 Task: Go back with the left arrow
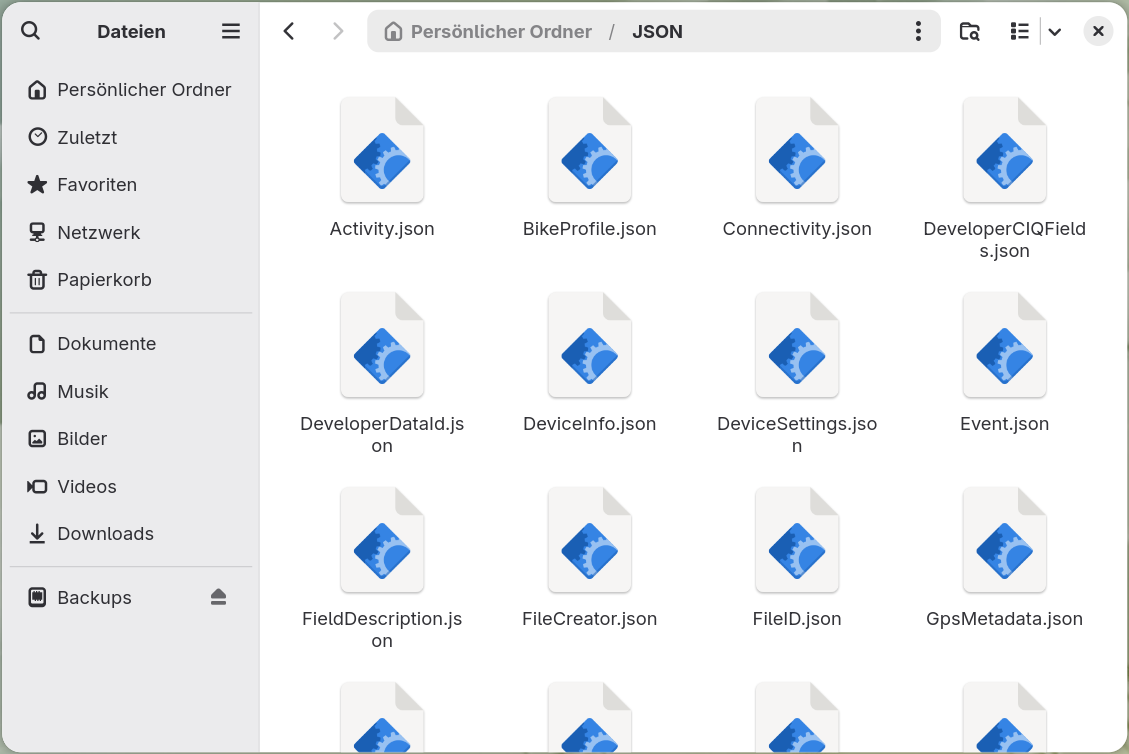point(289,31)
